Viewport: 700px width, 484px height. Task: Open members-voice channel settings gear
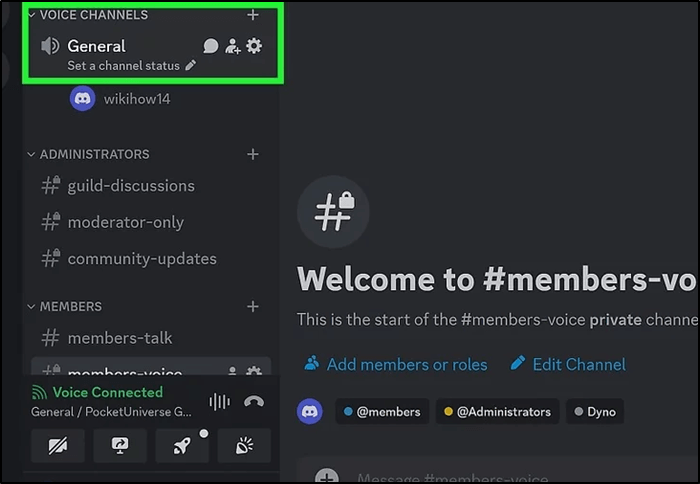point(254,370)
